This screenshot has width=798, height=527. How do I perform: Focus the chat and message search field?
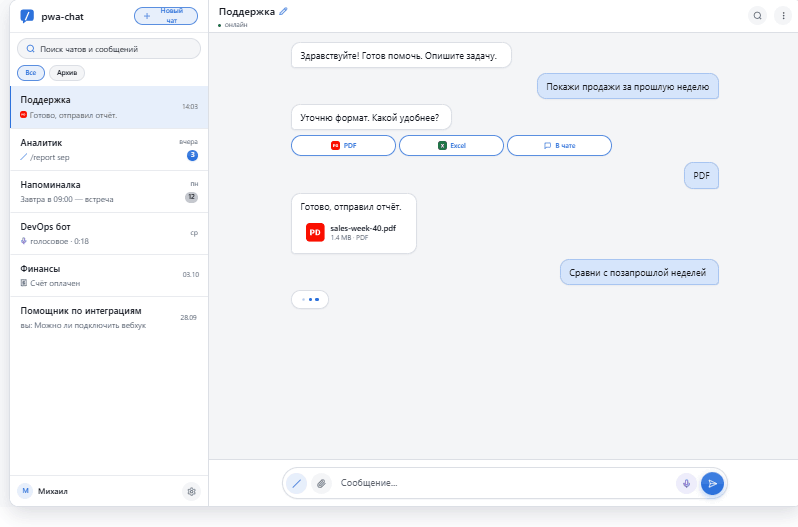point(109,49)
